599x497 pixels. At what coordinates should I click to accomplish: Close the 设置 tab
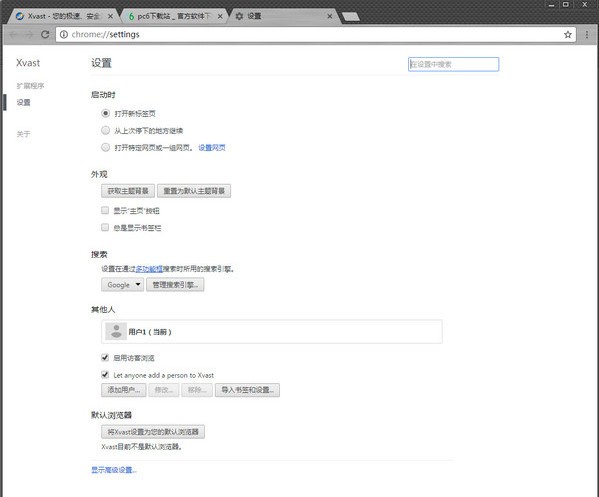coord(330,16)
